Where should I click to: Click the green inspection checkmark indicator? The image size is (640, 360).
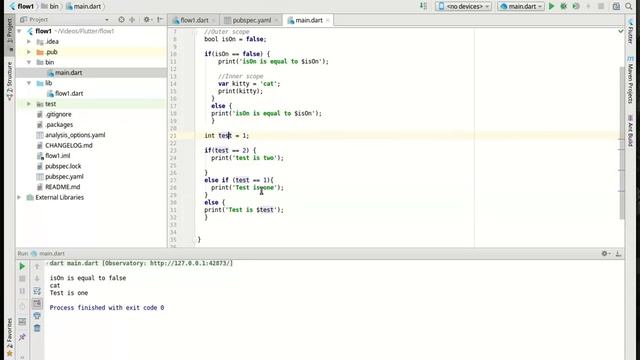621,31
